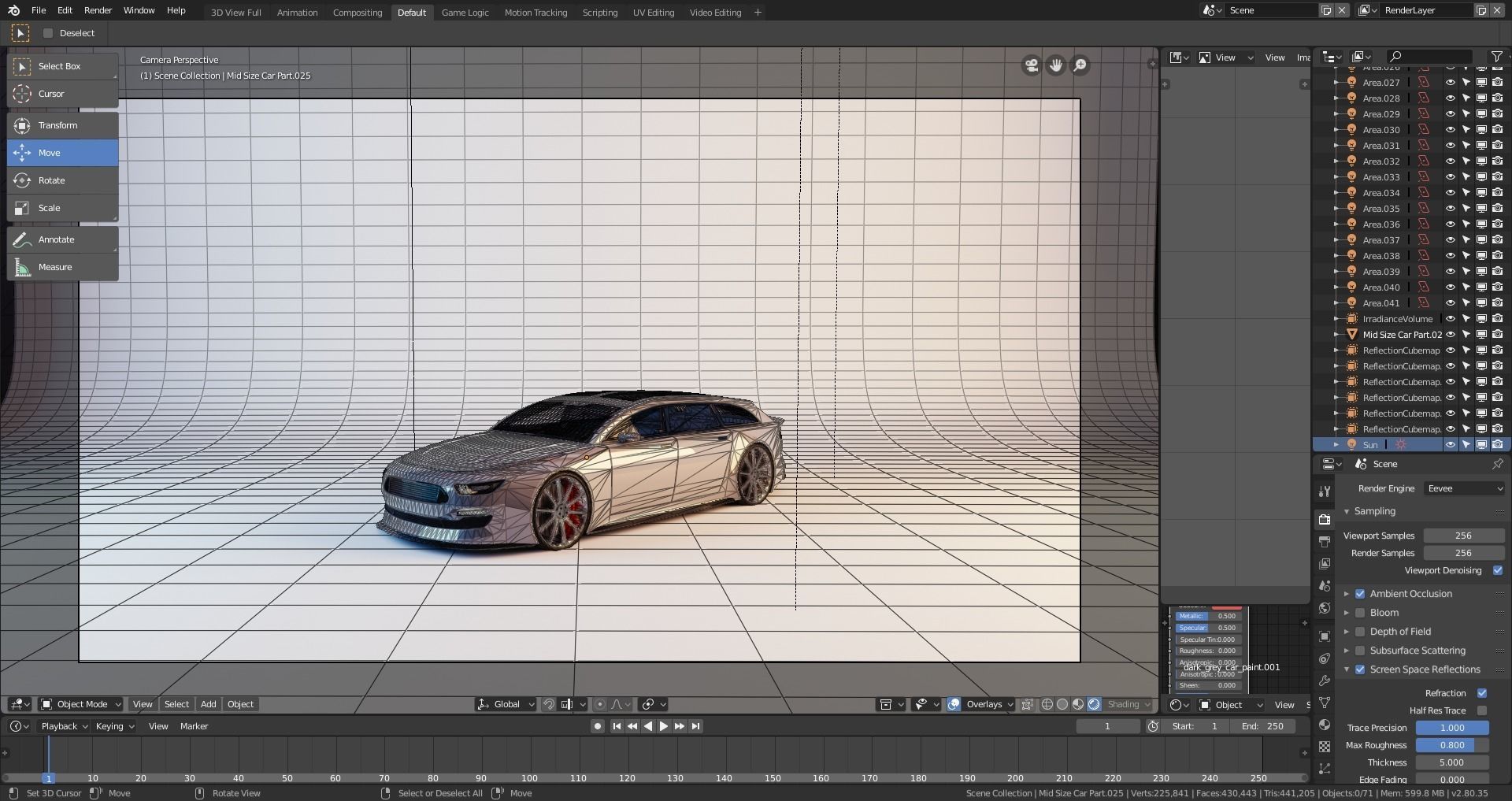Screen dimensions: 1512x801
Task: Open the Tool properties tab
Action: 1325,491
